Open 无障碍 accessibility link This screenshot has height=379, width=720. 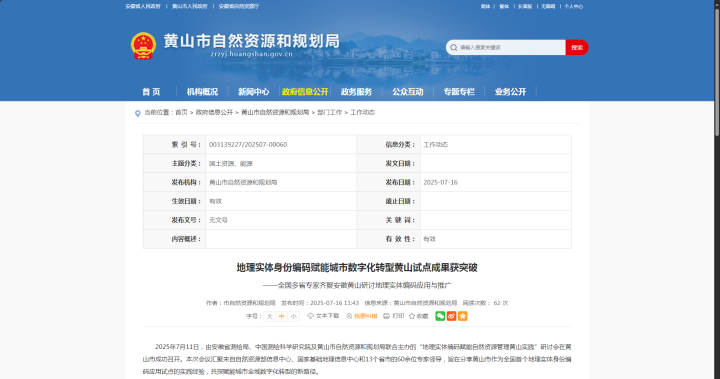pos(548,6)
